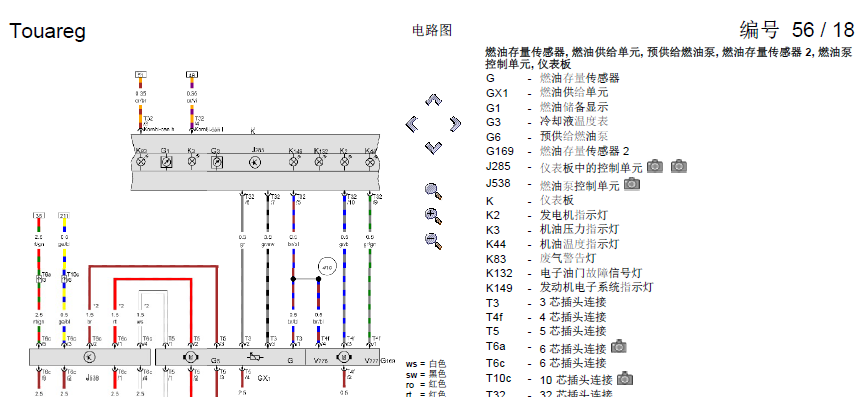Open the second camera photo beside J285
This screenshot has width=855, height=397.
coord(679,166)
